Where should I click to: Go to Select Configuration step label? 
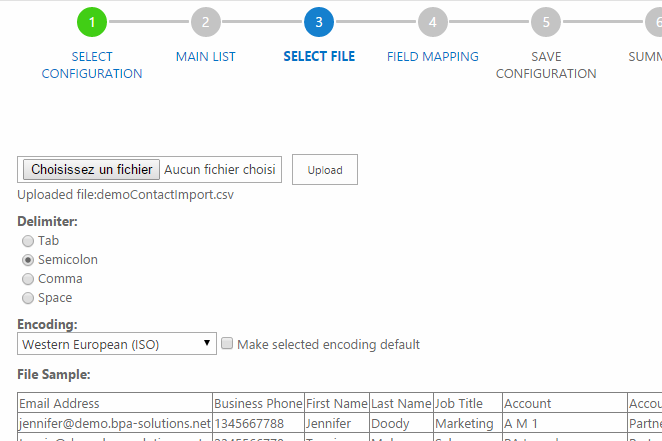(x=92, y=65)
